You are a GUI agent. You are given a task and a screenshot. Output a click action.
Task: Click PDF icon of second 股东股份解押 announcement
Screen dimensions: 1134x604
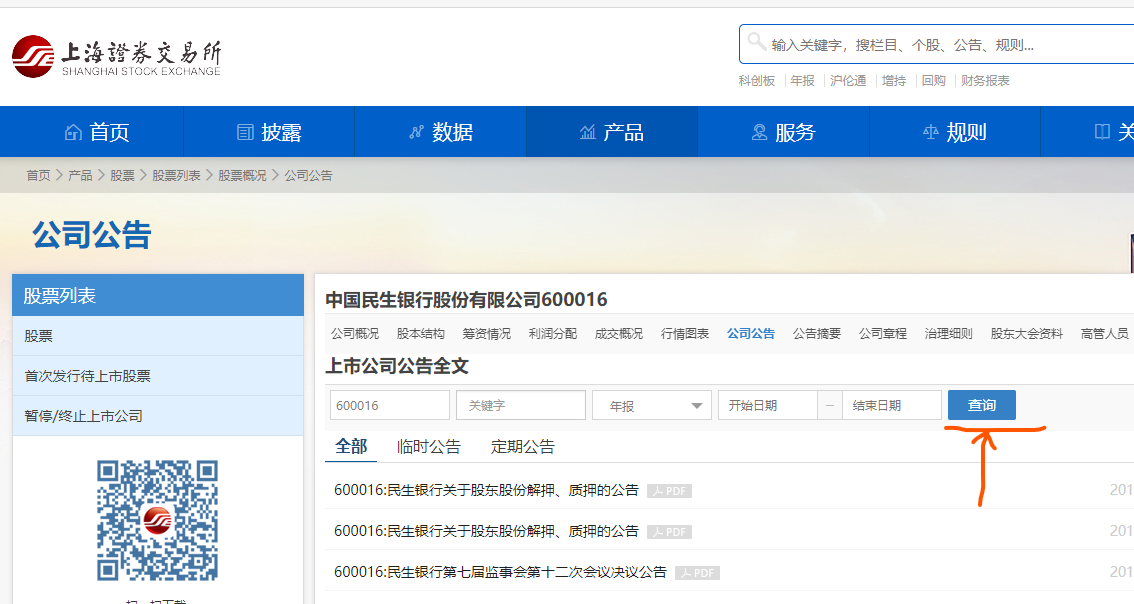click(669, 532)
